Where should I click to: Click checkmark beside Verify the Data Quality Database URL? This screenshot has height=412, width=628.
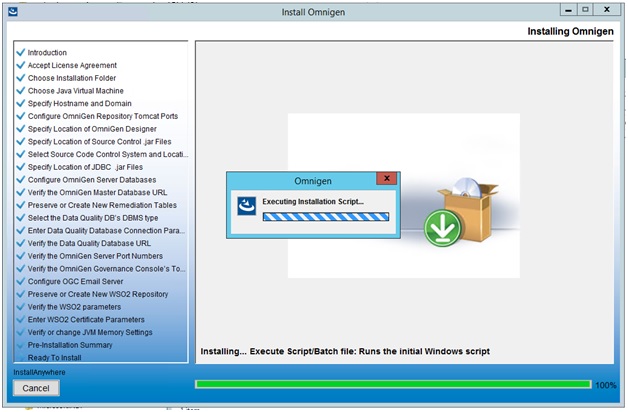coord(21,243)
